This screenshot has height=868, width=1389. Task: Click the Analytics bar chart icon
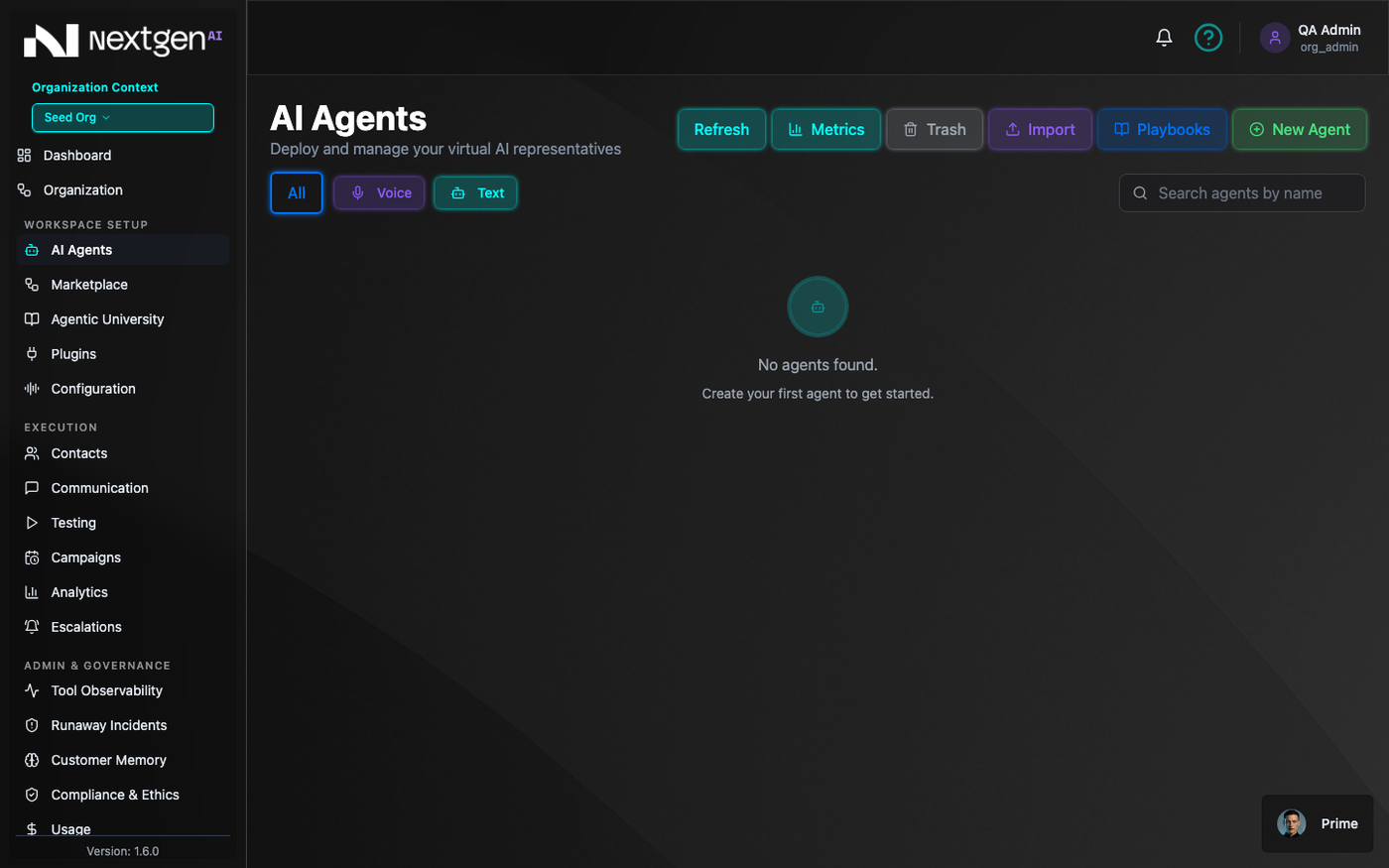click(x=32, y=592)
